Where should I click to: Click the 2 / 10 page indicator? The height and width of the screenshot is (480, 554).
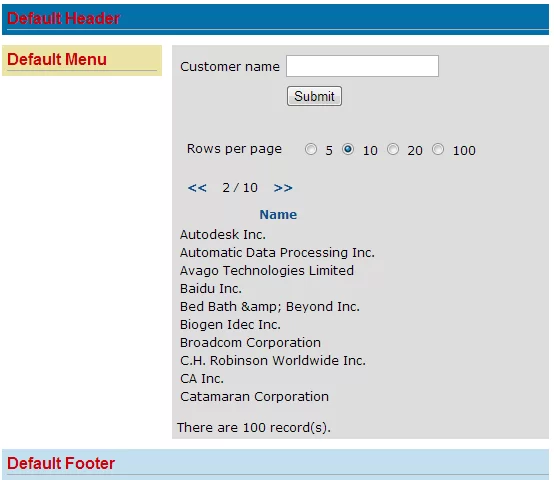[240, 188]
